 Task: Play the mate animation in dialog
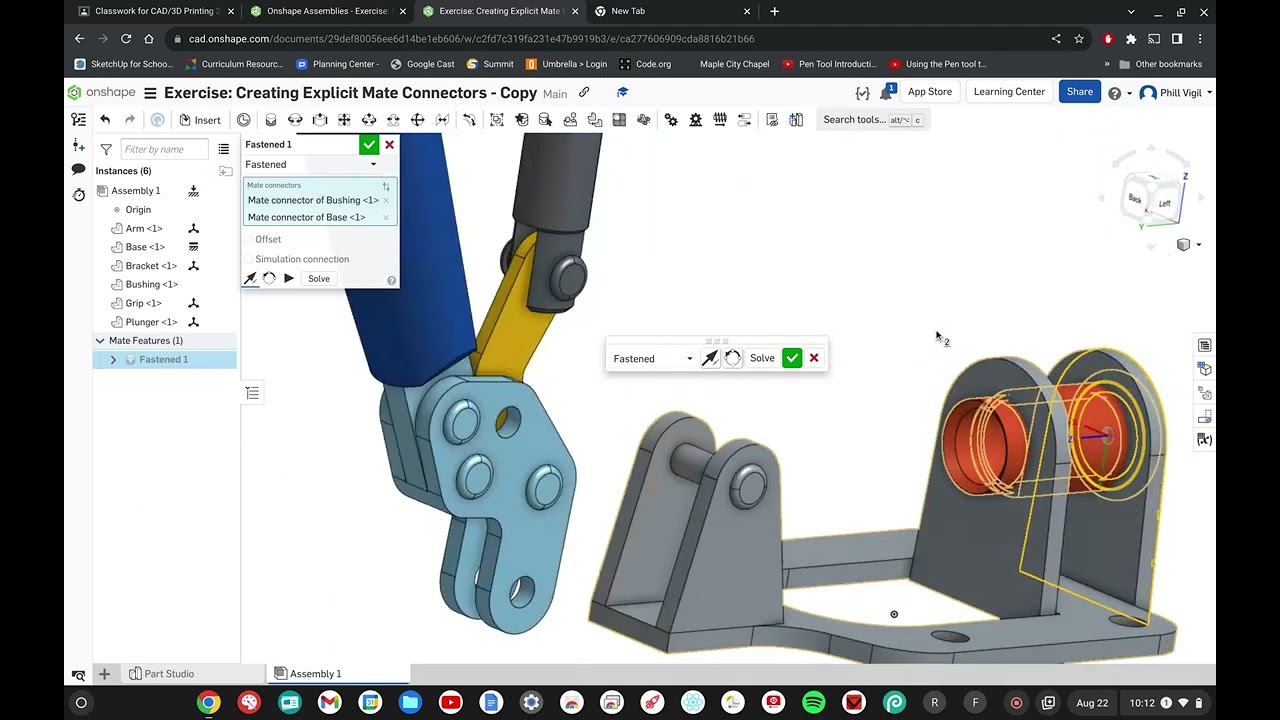(289, 278)
